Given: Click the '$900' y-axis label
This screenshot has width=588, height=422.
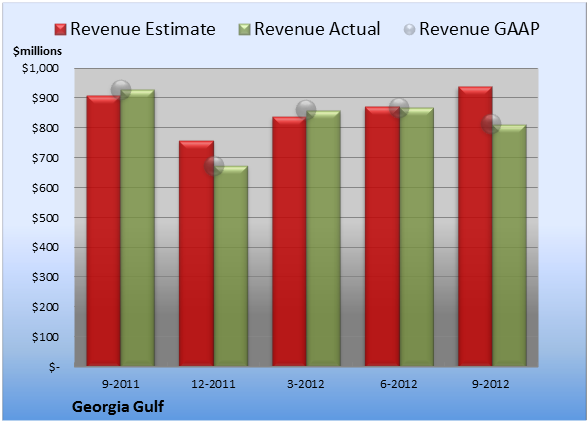Looking at the screenshot, I should click(45, 98).
